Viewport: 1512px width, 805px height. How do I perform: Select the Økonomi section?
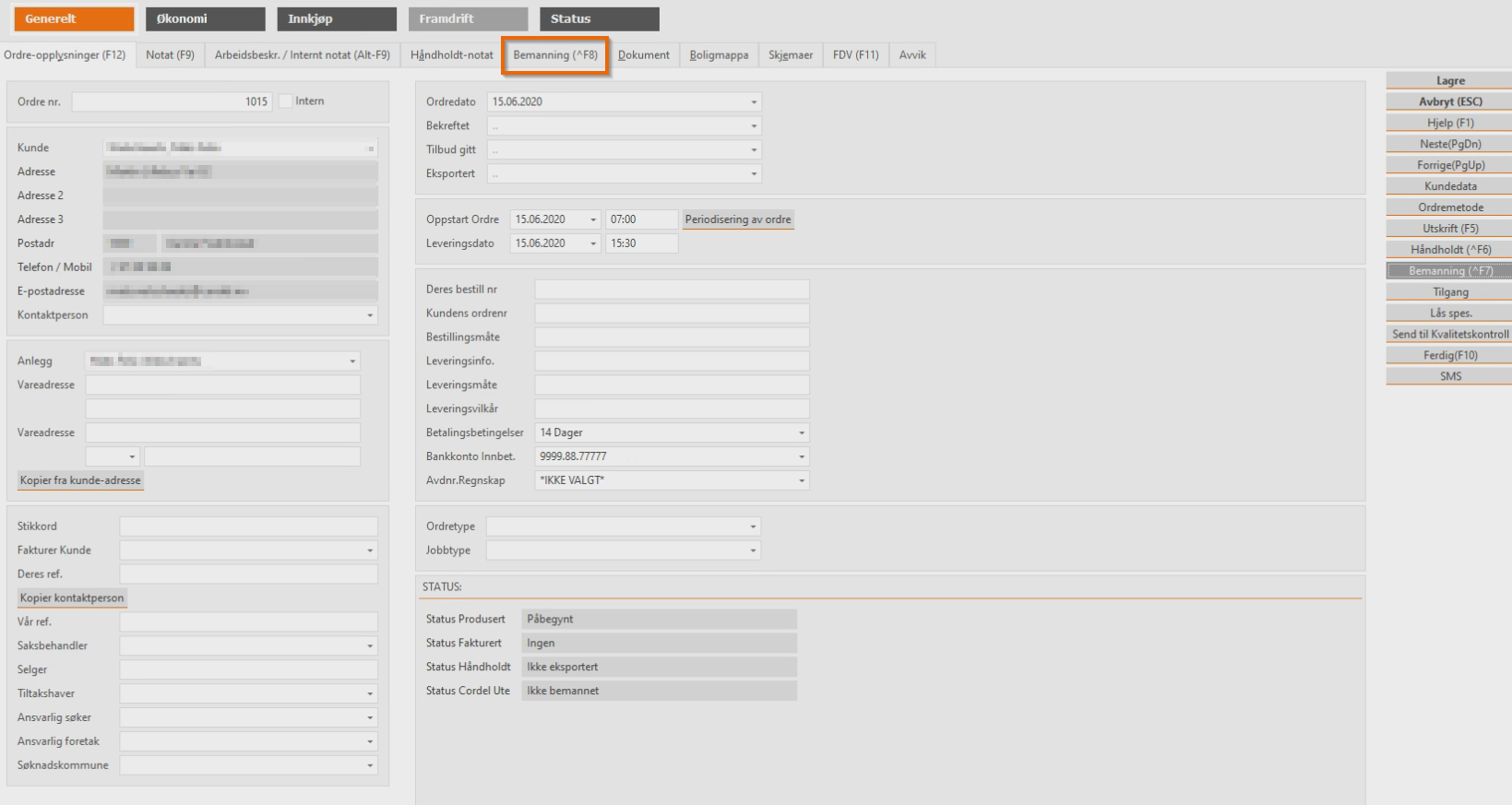click(x=205, y=18)
